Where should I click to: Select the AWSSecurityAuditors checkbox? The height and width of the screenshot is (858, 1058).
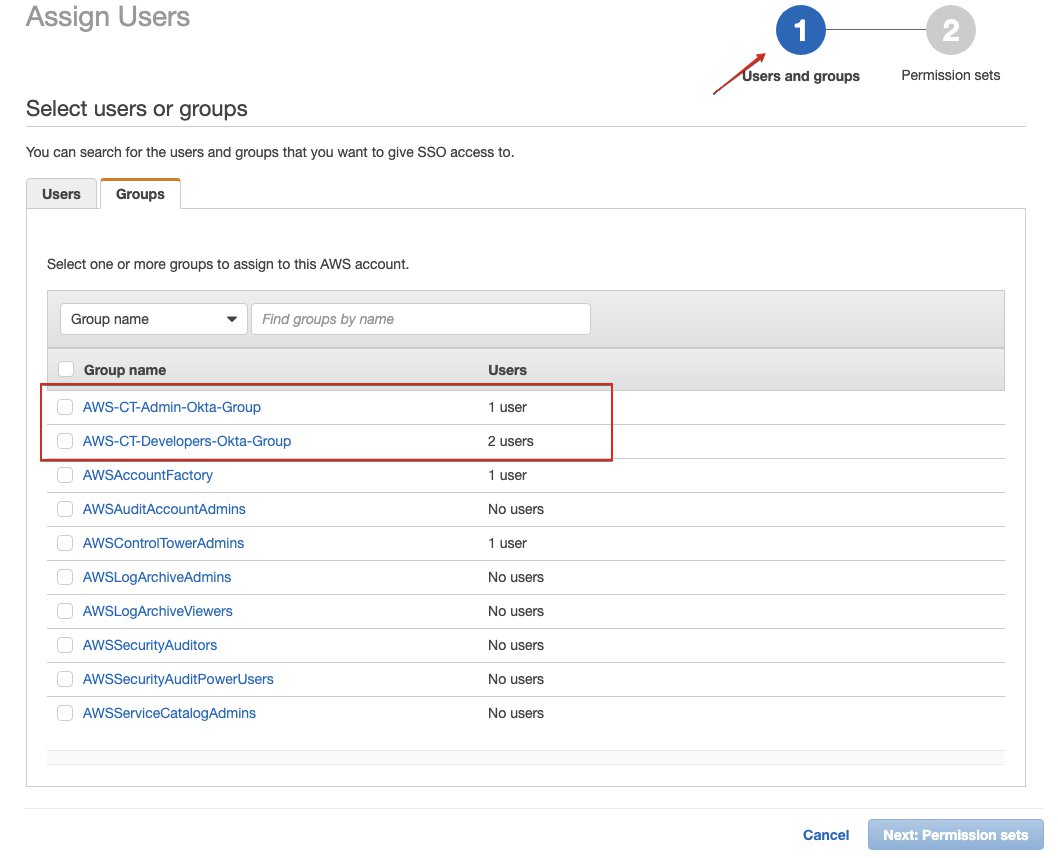point(65,645)
